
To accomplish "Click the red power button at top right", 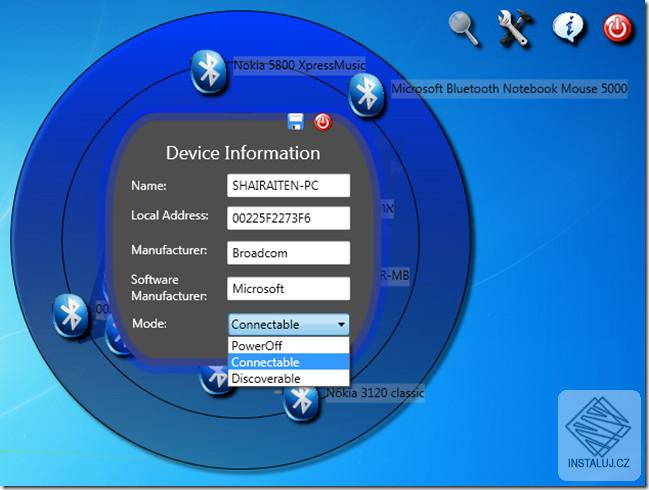I will tap(618, 29).
